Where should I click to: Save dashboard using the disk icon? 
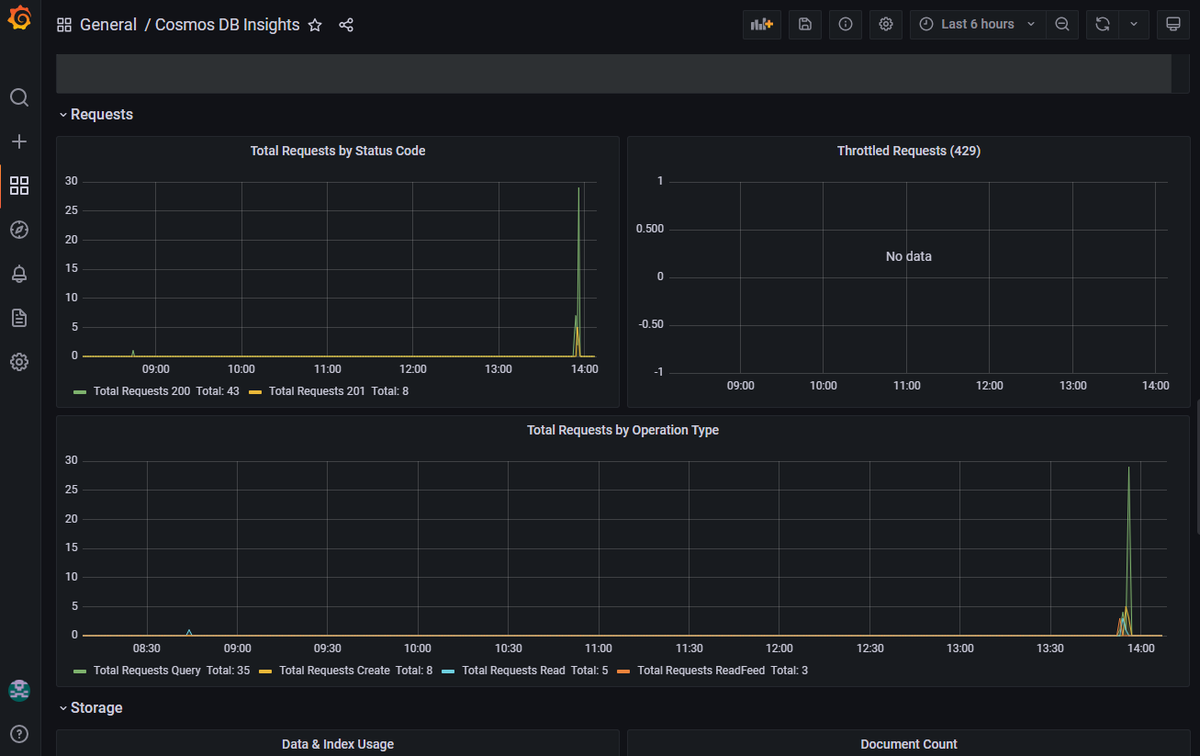(805, 25)
